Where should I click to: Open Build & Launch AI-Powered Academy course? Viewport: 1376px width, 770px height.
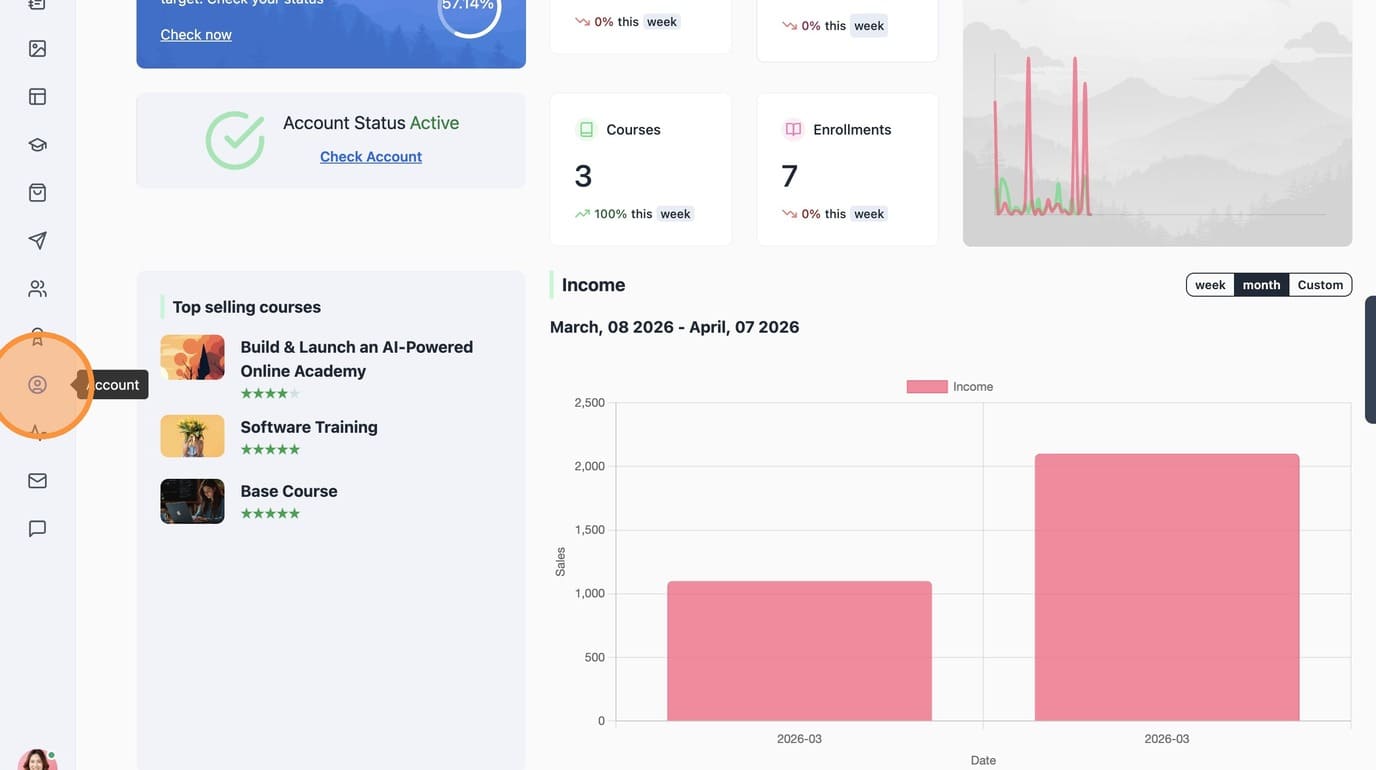click(x=356, y=358)
